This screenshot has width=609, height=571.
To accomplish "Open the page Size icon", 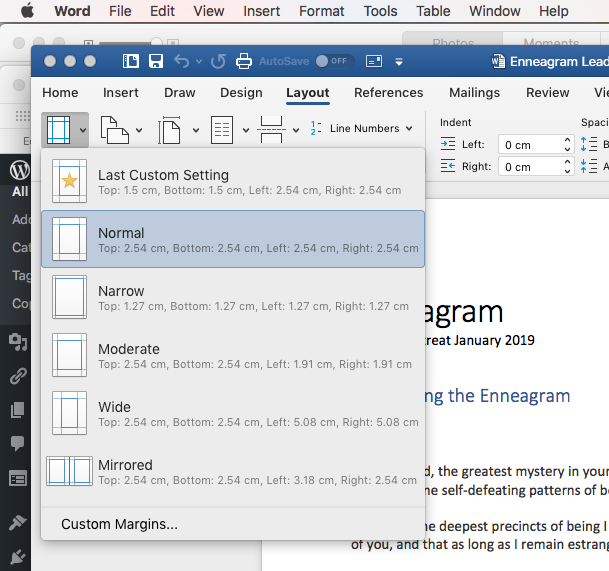I will pyautogui.click(x=170, y=129).
